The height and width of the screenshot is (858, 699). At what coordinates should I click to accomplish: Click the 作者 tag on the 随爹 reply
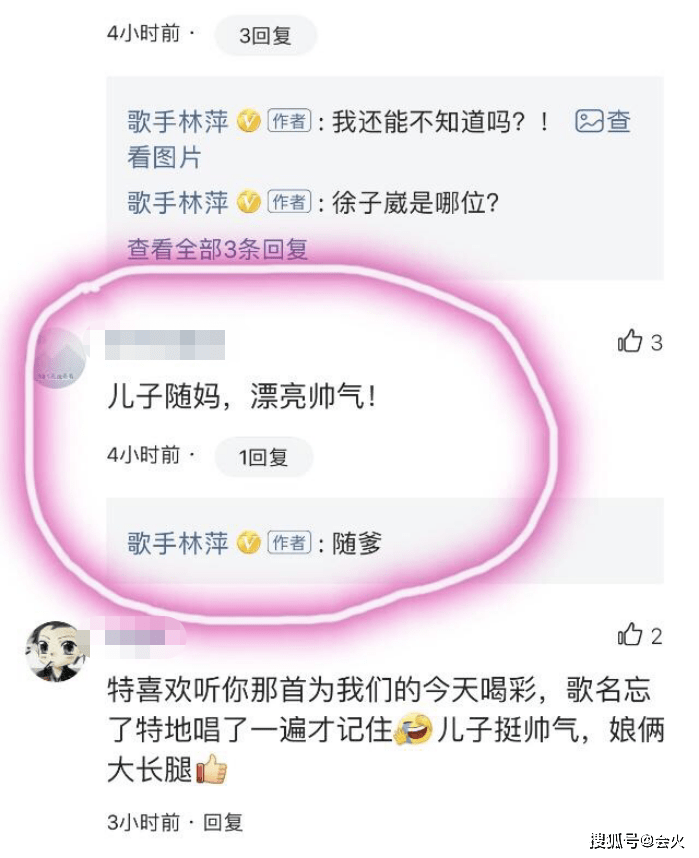(289, 542)
